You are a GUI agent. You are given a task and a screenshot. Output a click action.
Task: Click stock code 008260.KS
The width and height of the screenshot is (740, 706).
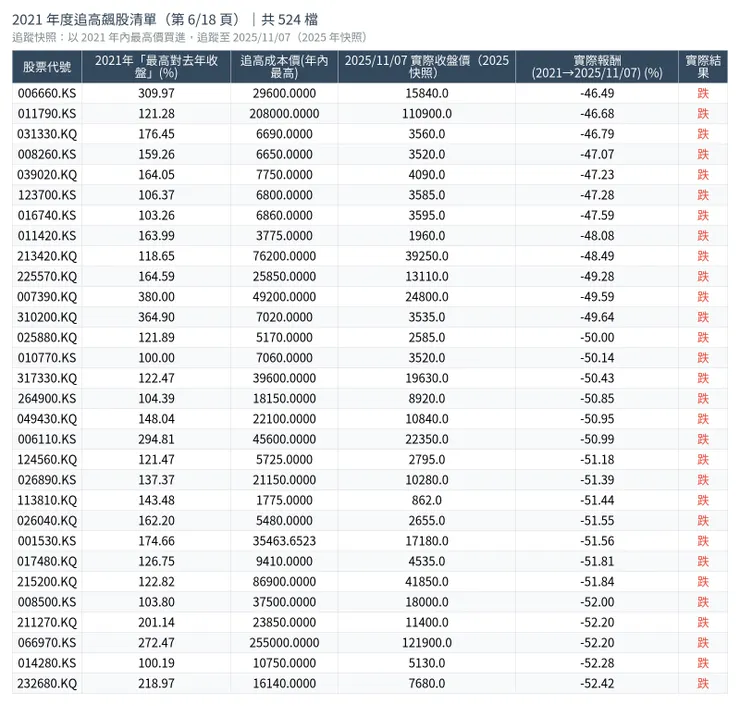(x=47, y=154)
